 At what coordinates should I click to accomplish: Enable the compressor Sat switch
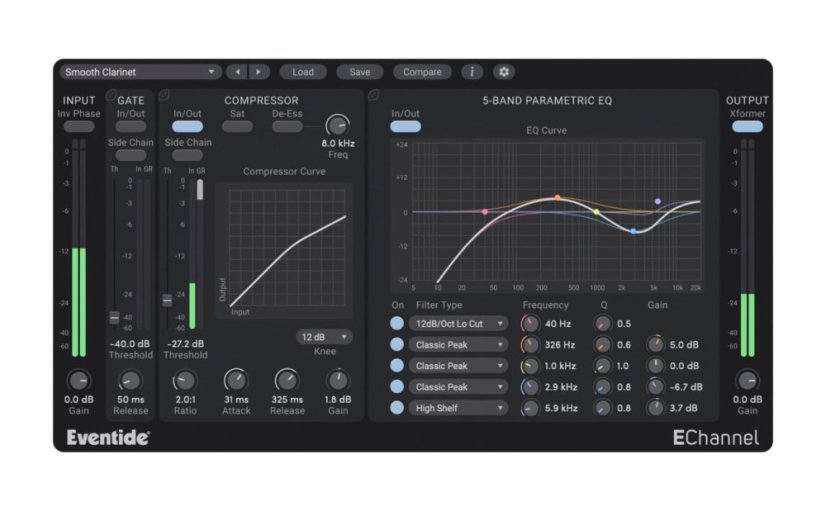click(x=237, y=126)
